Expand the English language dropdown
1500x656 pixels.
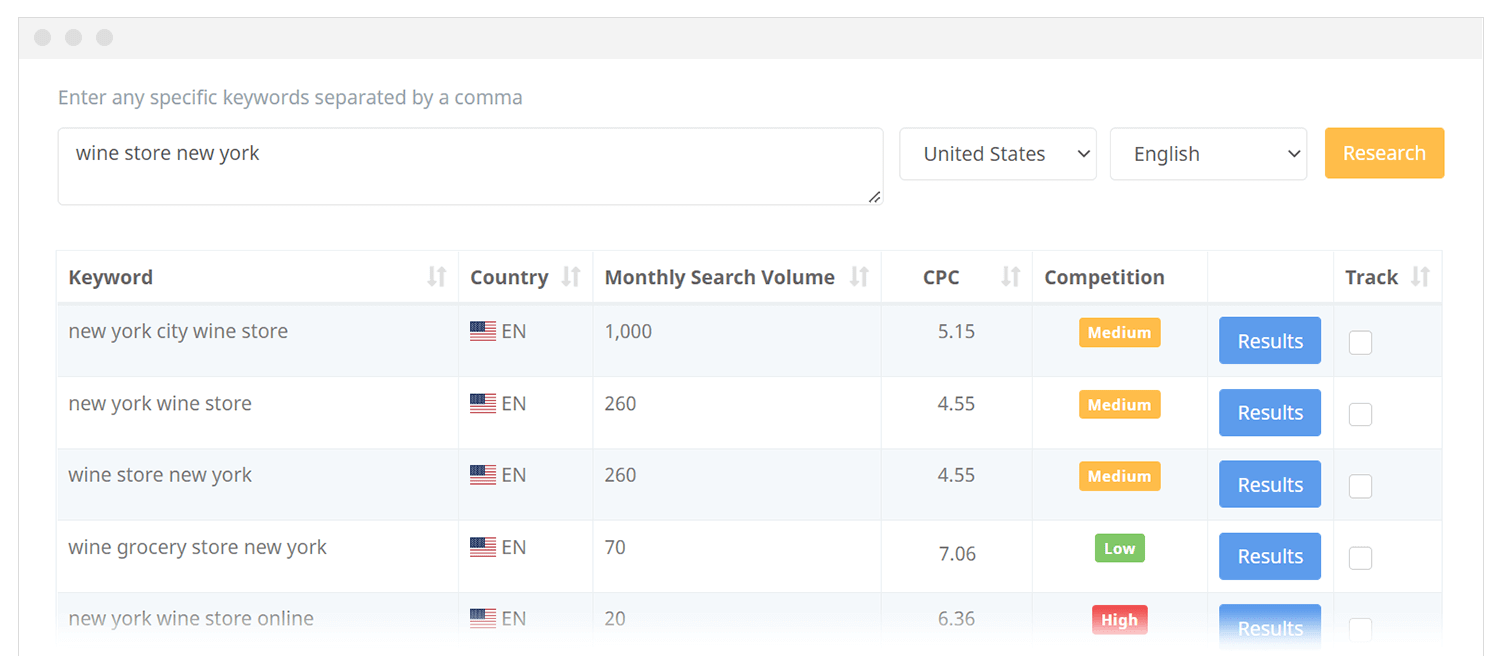[x=1208, y=154]
